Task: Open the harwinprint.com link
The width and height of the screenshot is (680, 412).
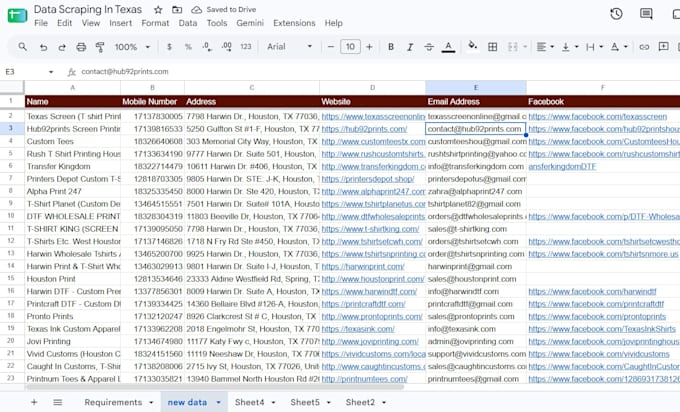Action: pyautogui.click(x=363, y=266)
